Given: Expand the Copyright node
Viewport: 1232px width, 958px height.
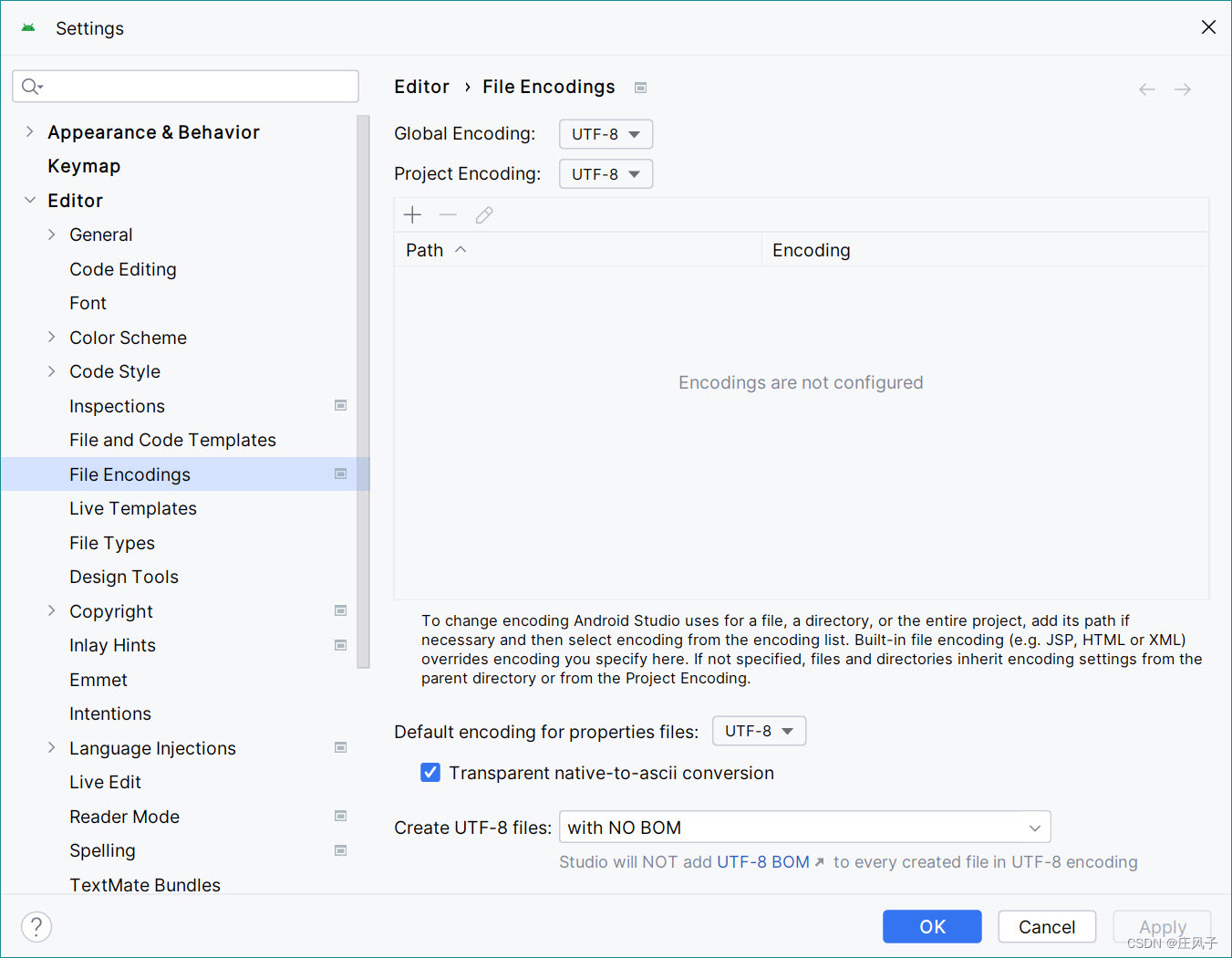Looking at the screenshot, I should tap(52, 610).
